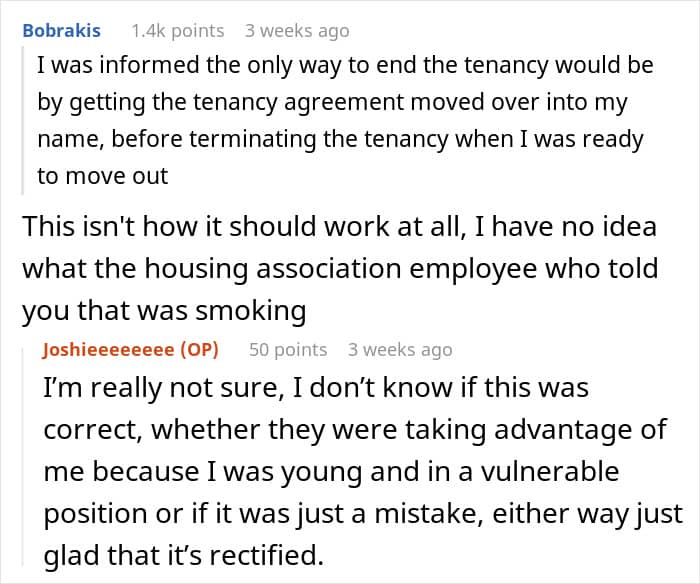Open Bobrakis comment's 3 weeks ago timestamp
The image size is (700, 584).
[x=297, y=31]
